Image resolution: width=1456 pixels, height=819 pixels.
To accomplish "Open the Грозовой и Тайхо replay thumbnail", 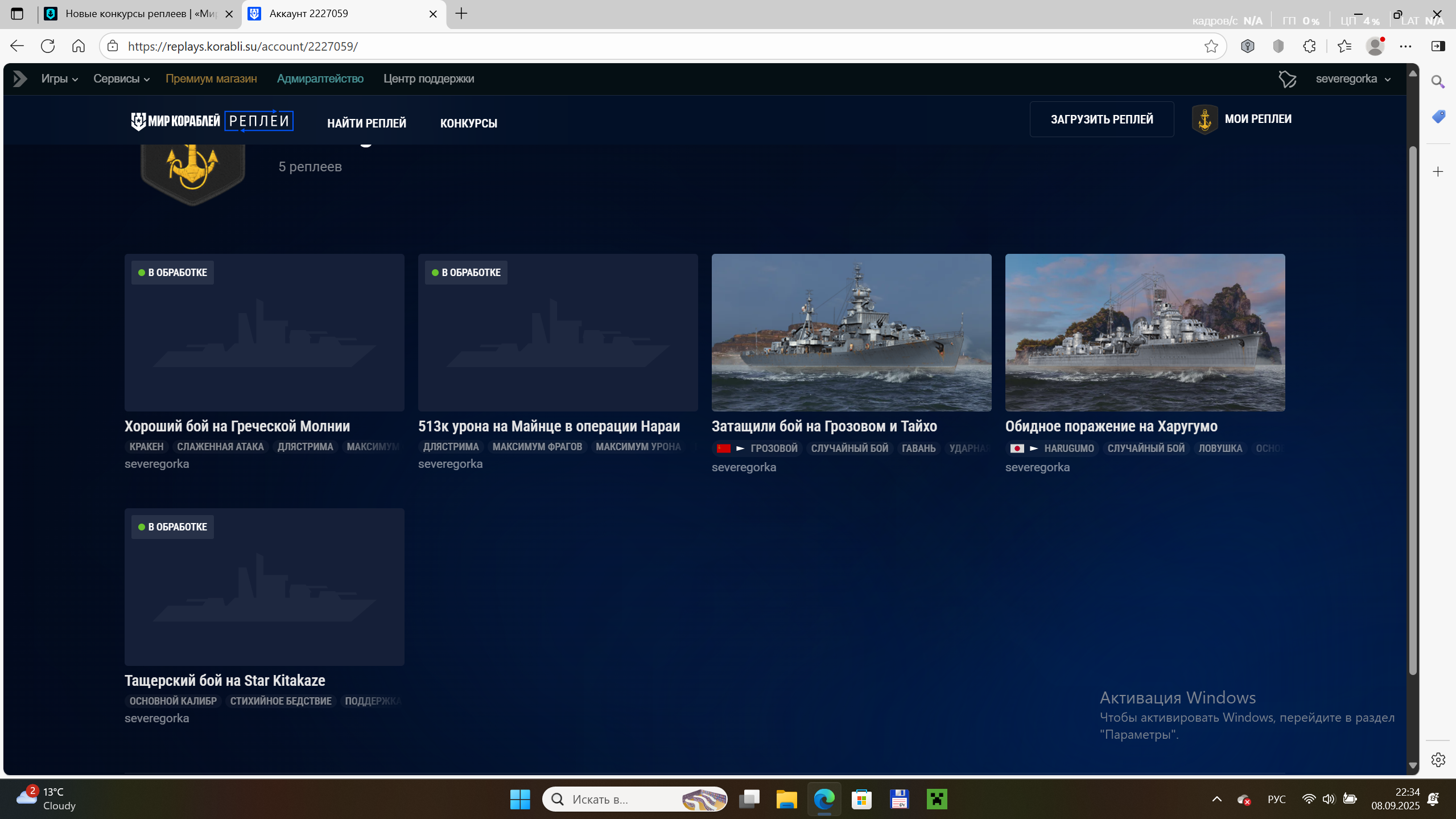I will 851,332.
